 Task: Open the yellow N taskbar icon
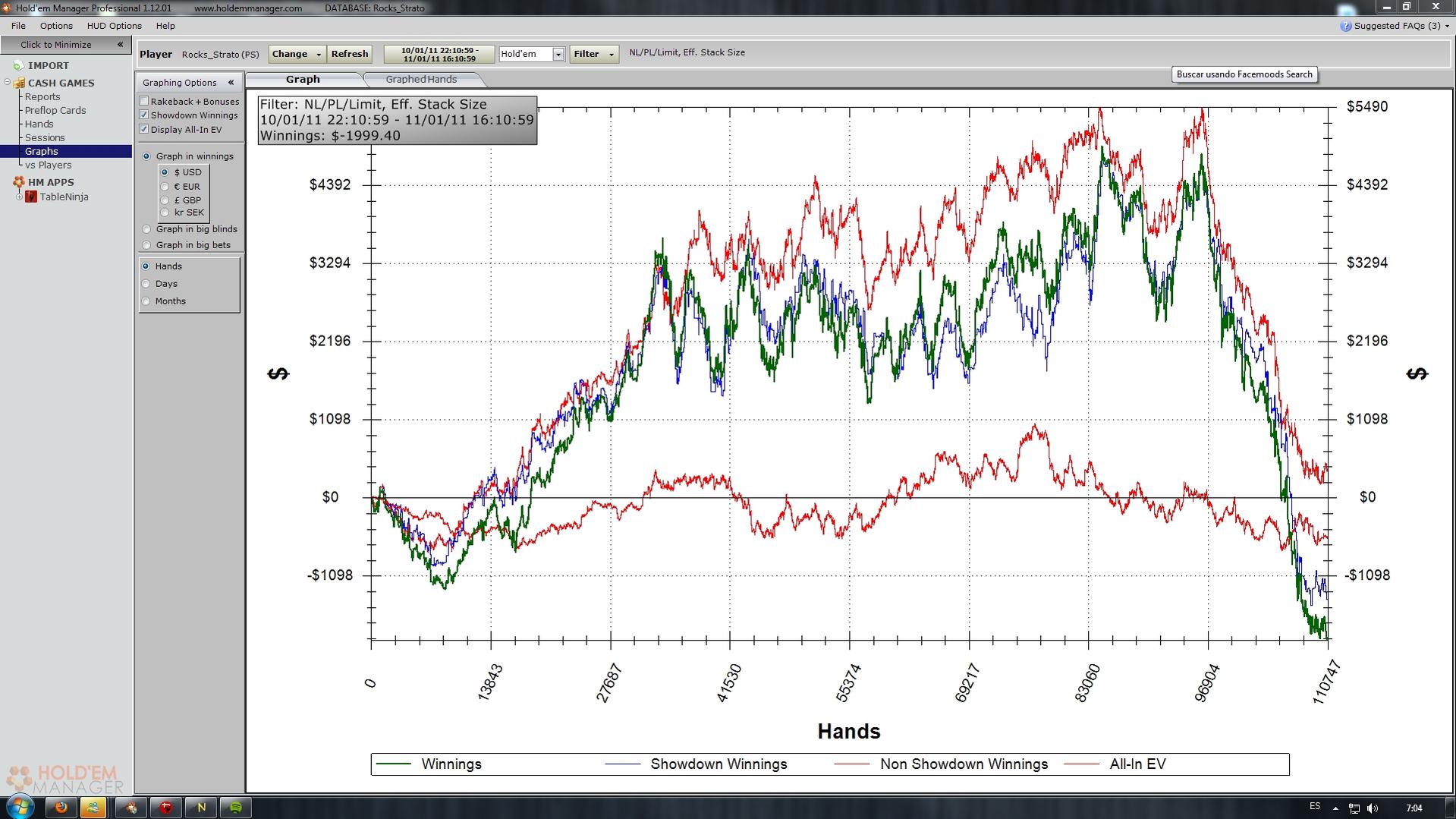click(201, 808)
